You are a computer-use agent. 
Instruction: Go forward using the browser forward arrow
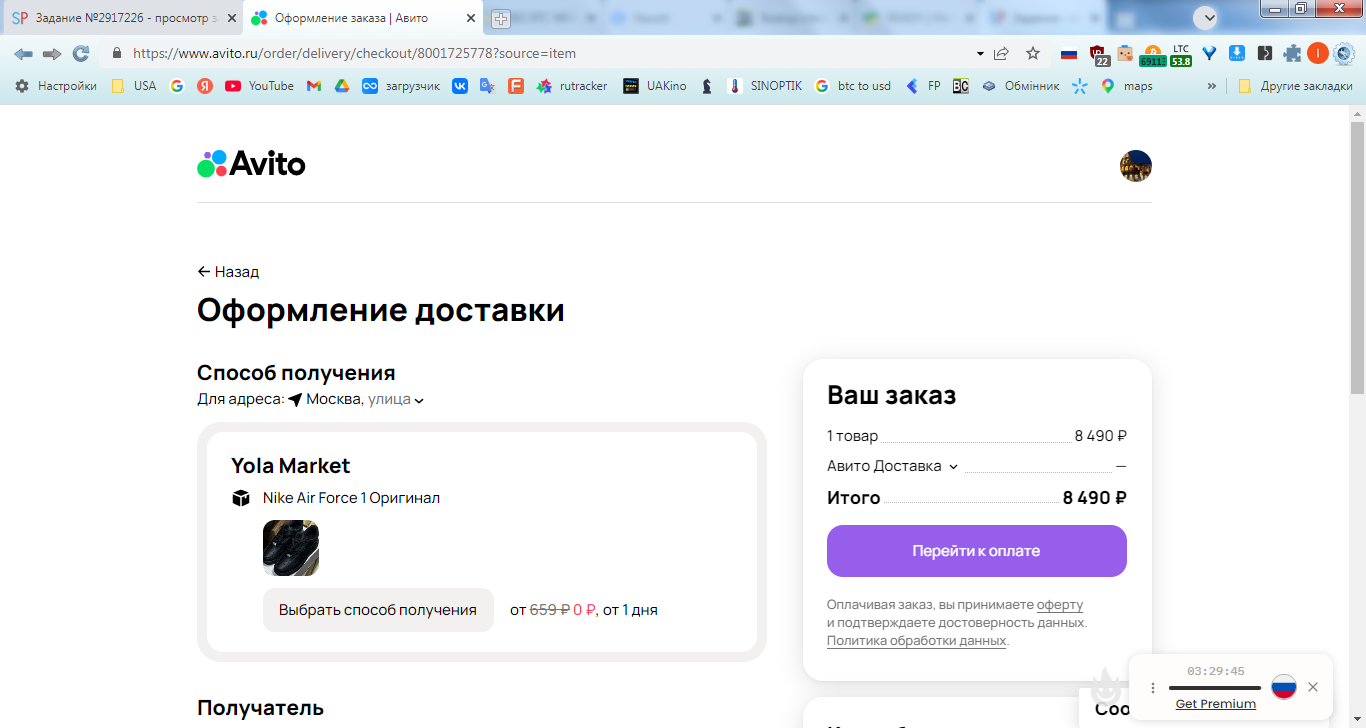[52, 54]
